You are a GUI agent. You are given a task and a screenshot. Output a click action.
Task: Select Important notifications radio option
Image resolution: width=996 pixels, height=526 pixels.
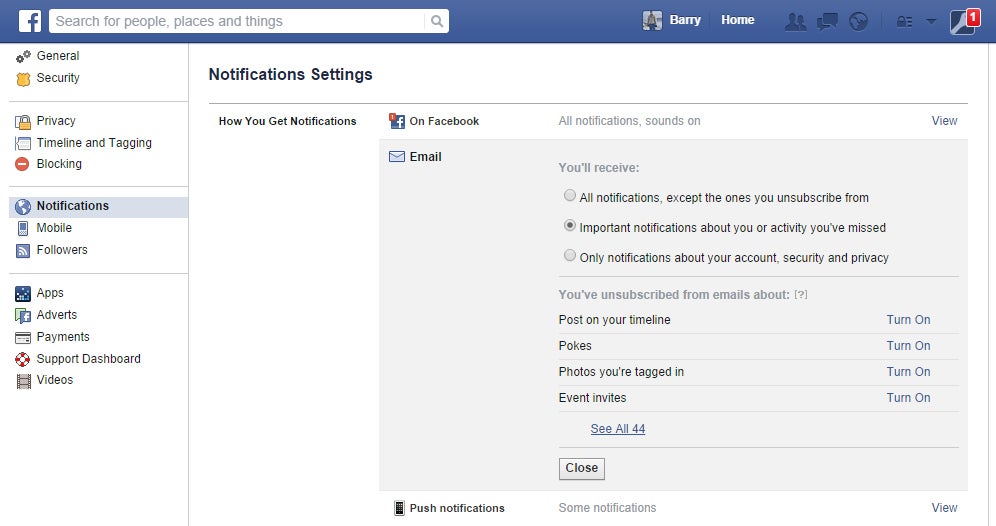pyautogui.click(x=570, y=226)
